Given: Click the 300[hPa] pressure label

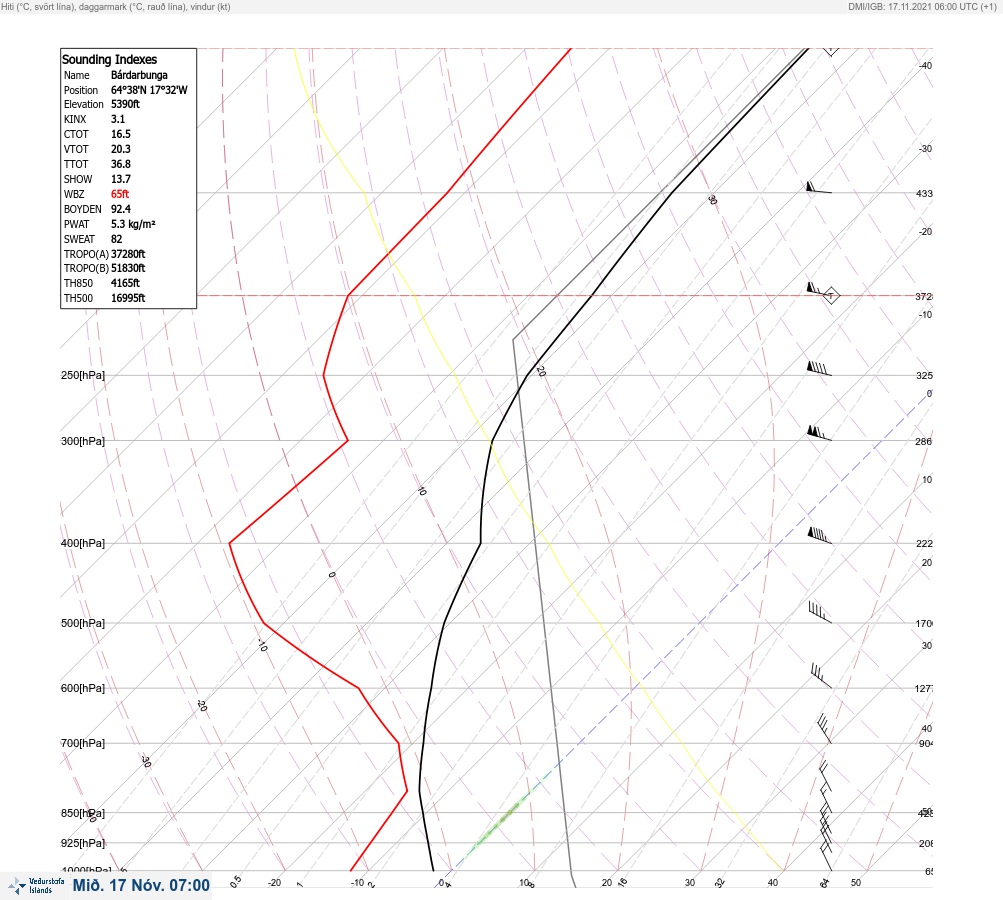Looking at the screenshot, I should tap(83, 441).
